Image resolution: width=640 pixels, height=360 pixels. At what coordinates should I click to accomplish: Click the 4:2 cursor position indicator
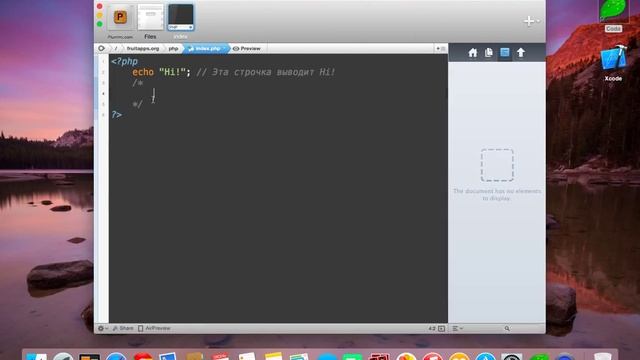(432, 328)
